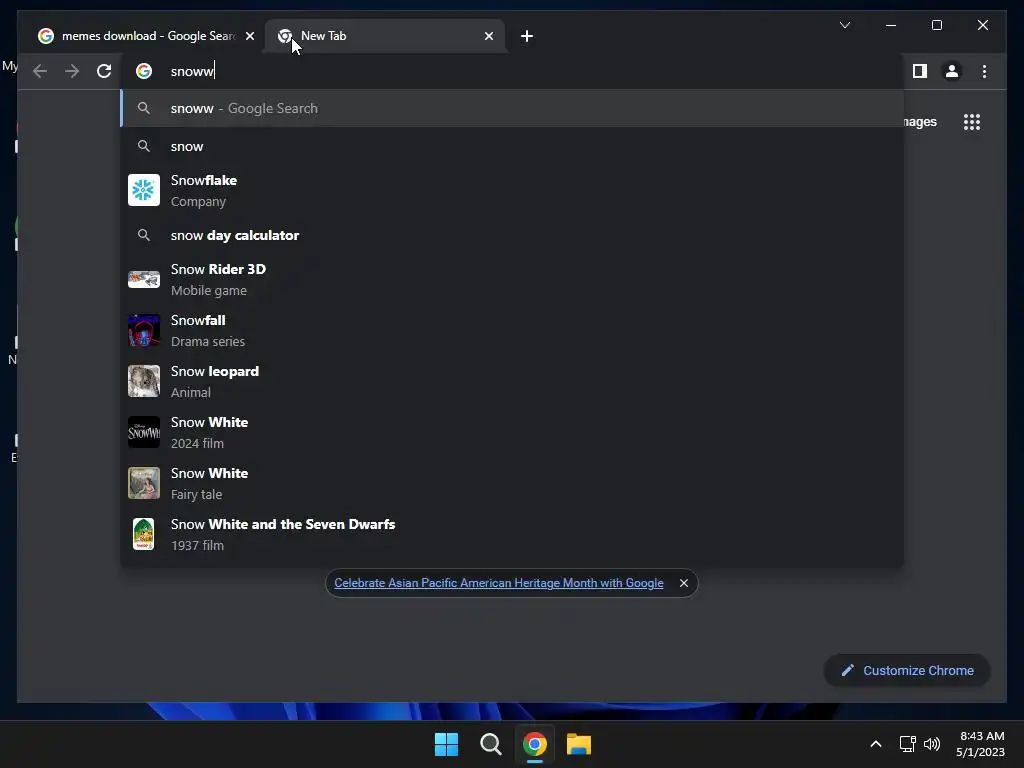Maximize the Chrome window
Viewport: 1024px width, 768px height.
[x=936, y=25]
